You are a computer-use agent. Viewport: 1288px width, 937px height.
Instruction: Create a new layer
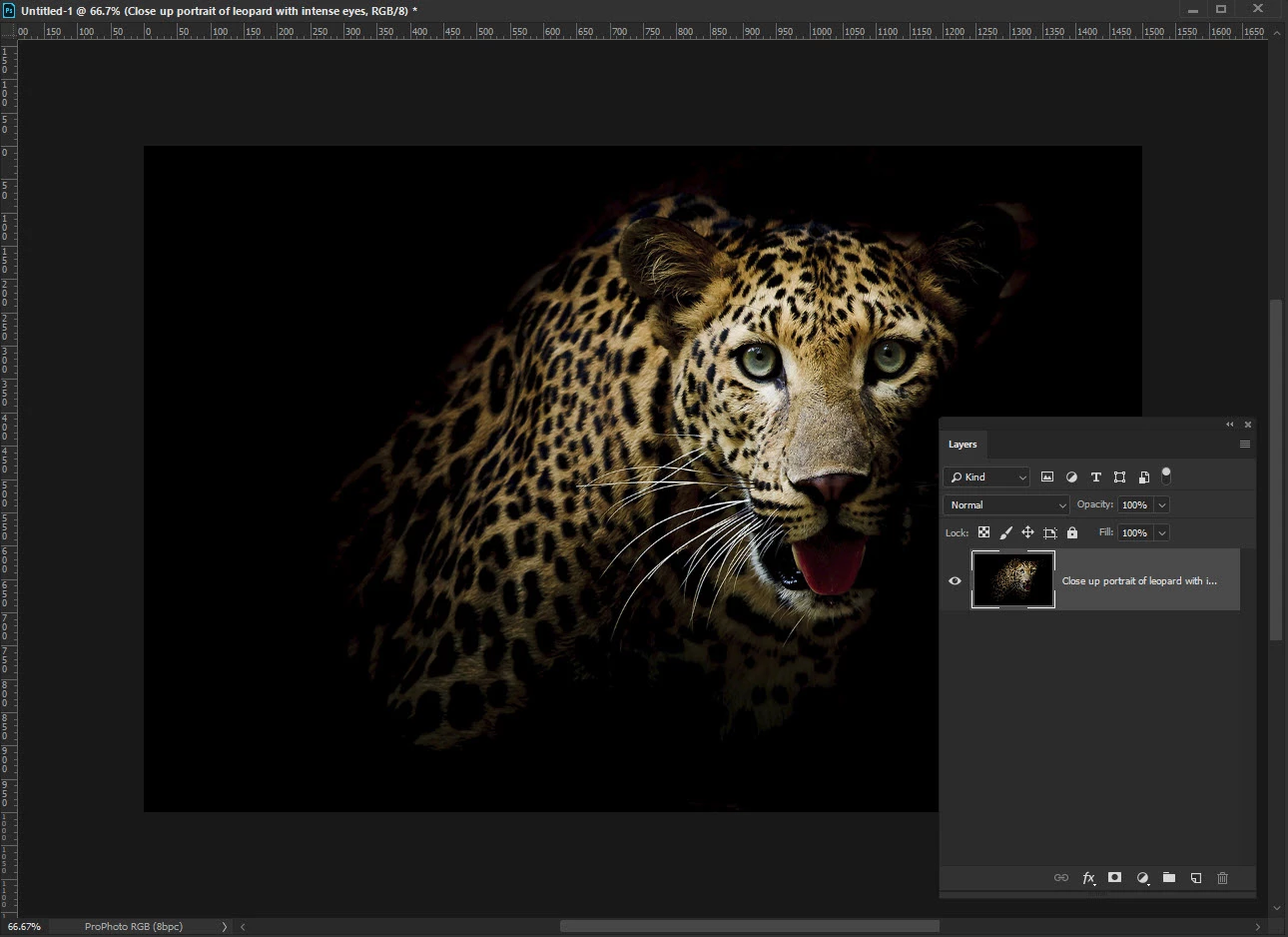[x=1196, y=878]
